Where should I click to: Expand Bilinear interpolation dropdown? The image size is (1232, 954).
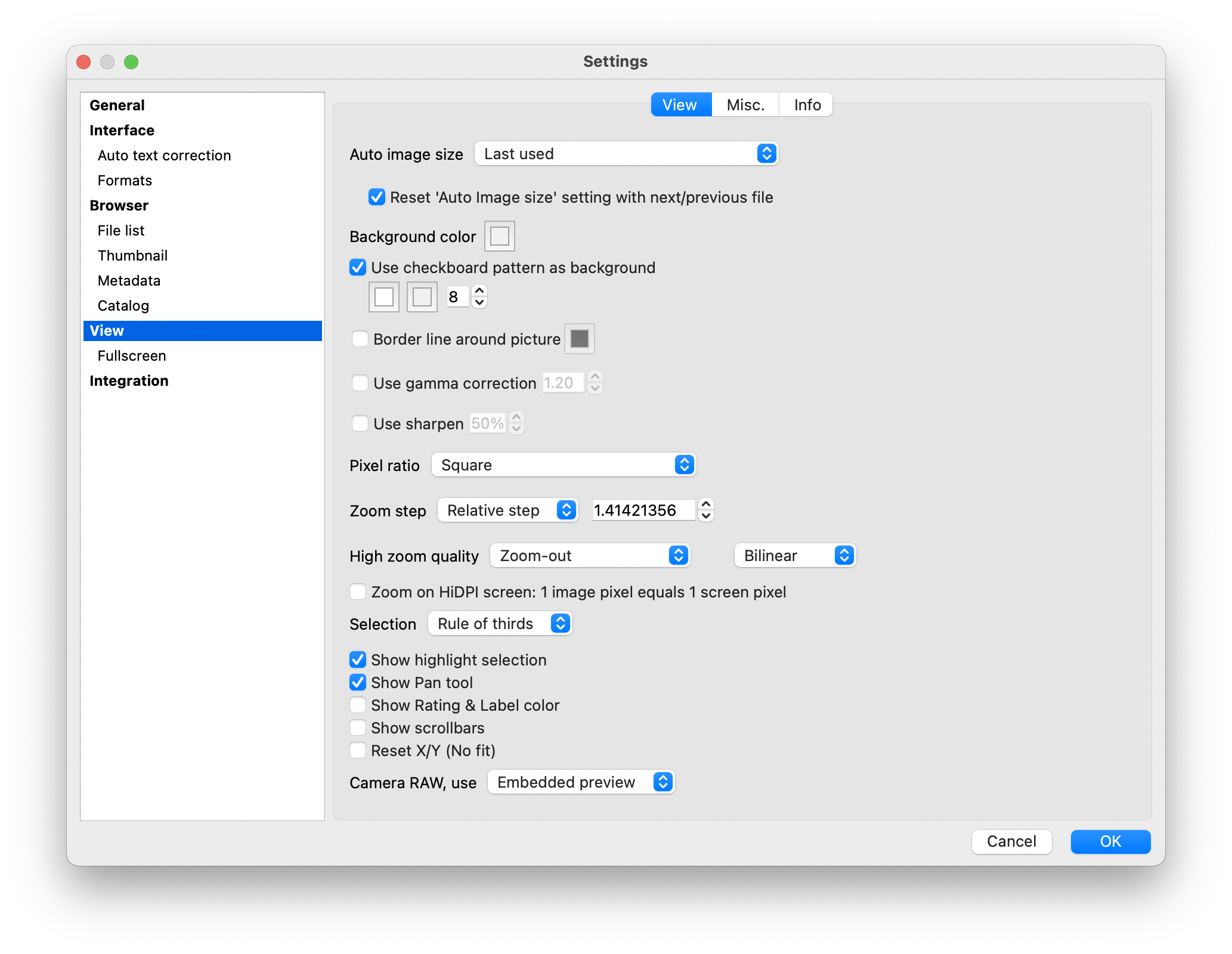(795, 556)
